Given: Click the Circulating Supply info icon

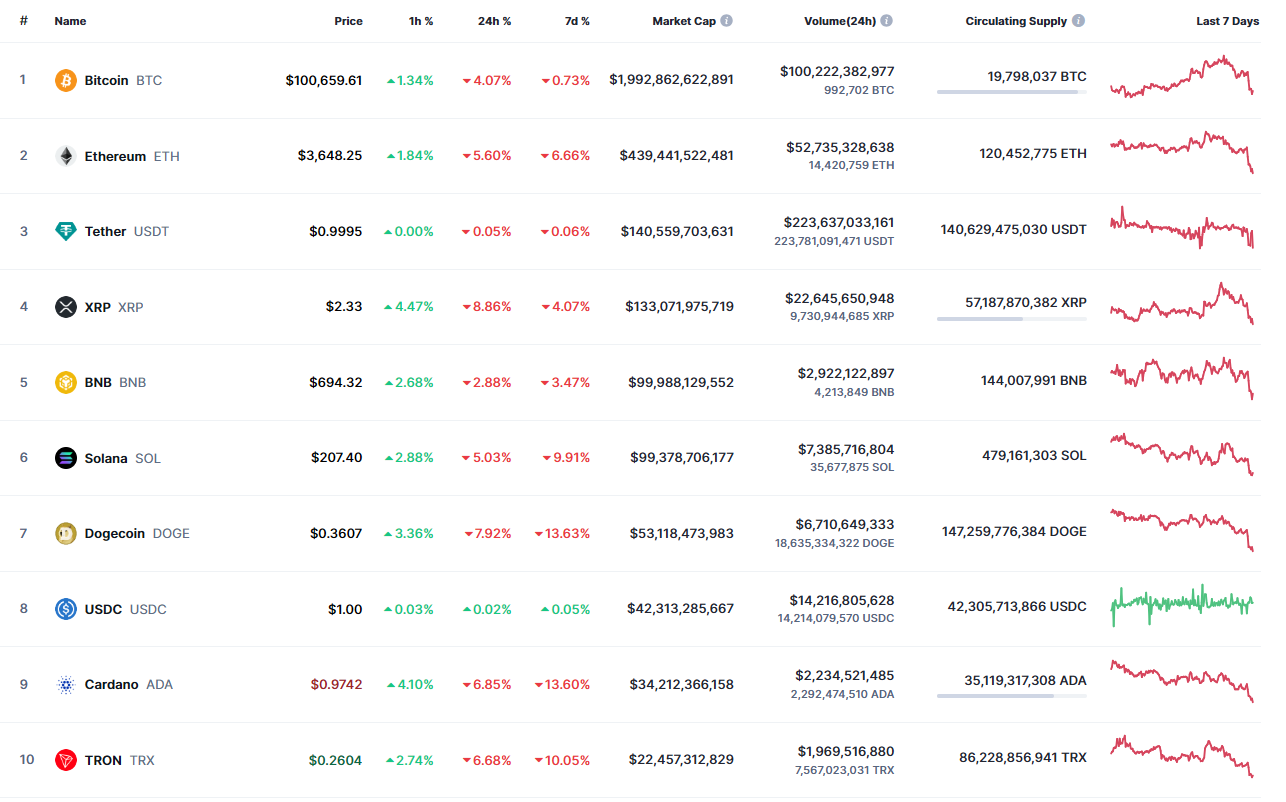Looking at the screenshot, I should tap(1079, 21).
